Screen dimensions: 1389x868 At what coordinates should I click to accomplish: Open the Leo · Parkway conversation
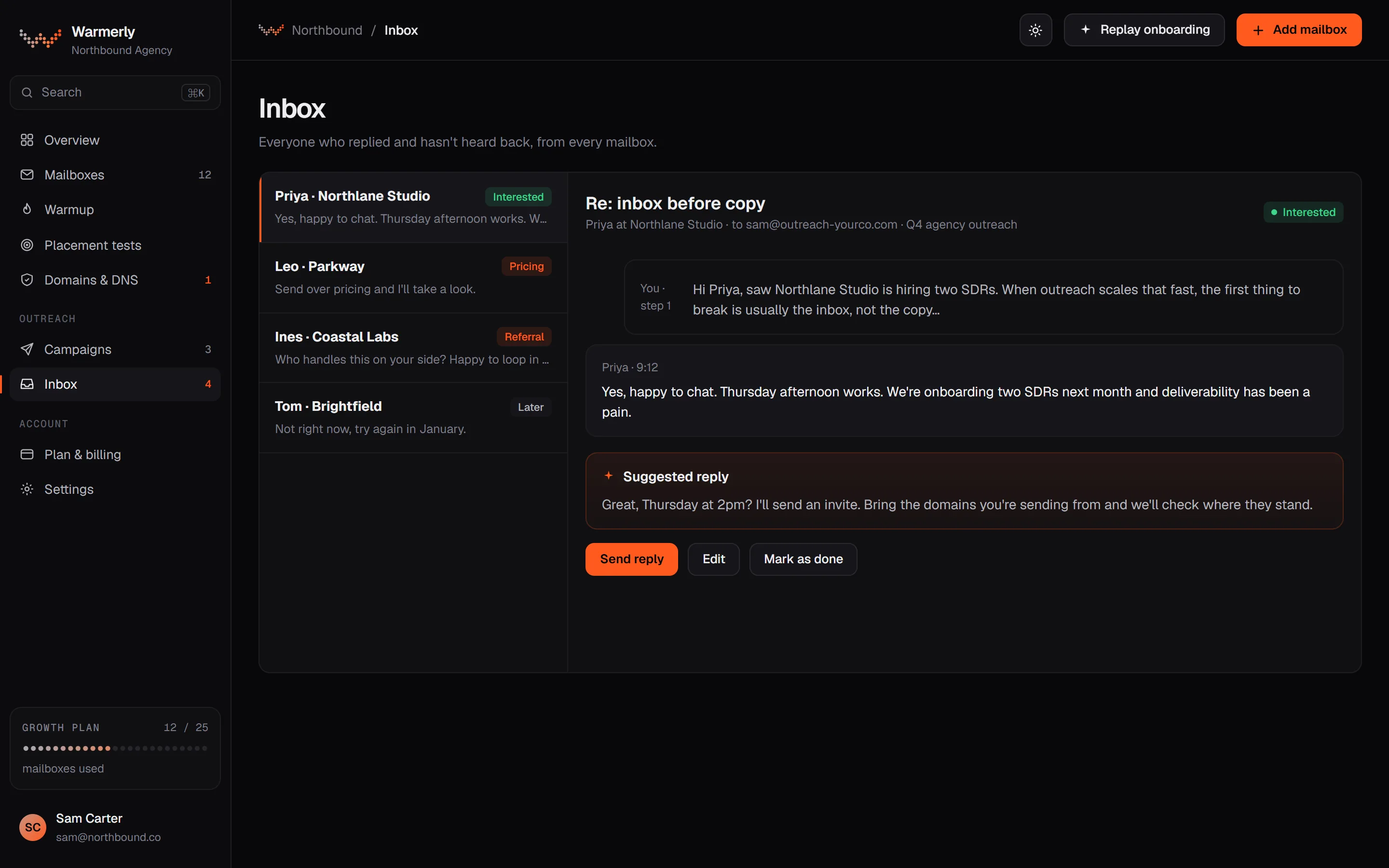point(413,278)
